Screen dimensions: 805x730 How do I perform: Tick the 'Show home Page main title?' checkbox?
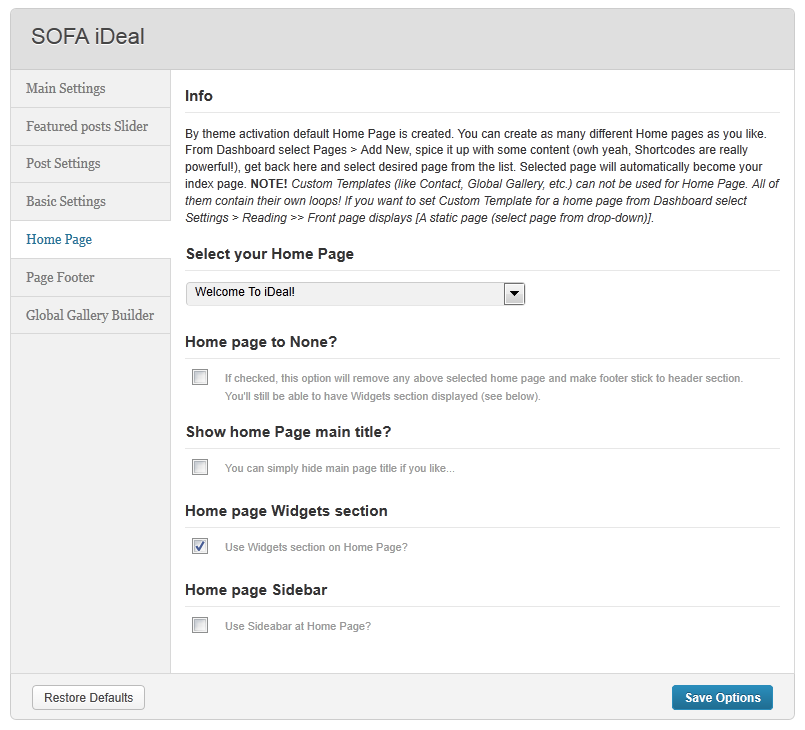pyautogui.click(x=200, y=467)
